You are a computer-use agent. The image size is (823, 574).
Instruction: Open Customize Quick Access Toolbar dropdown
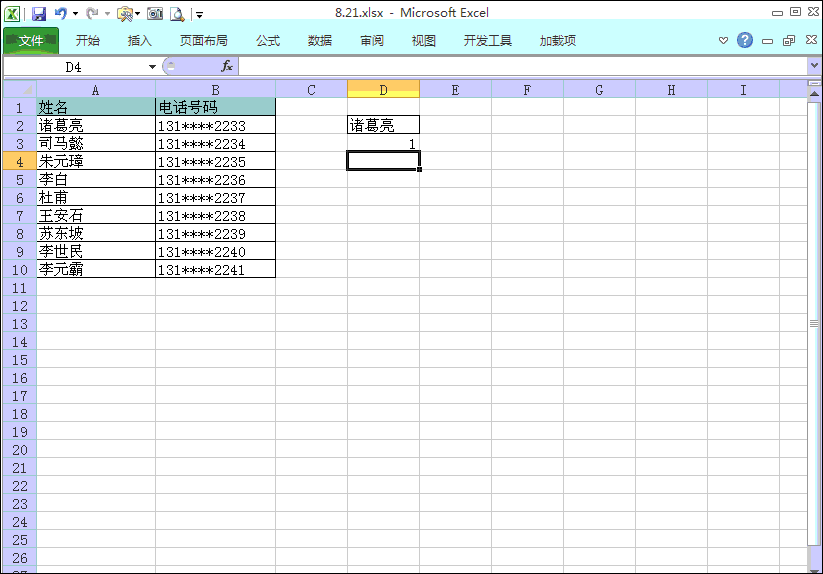pos(199,15)
